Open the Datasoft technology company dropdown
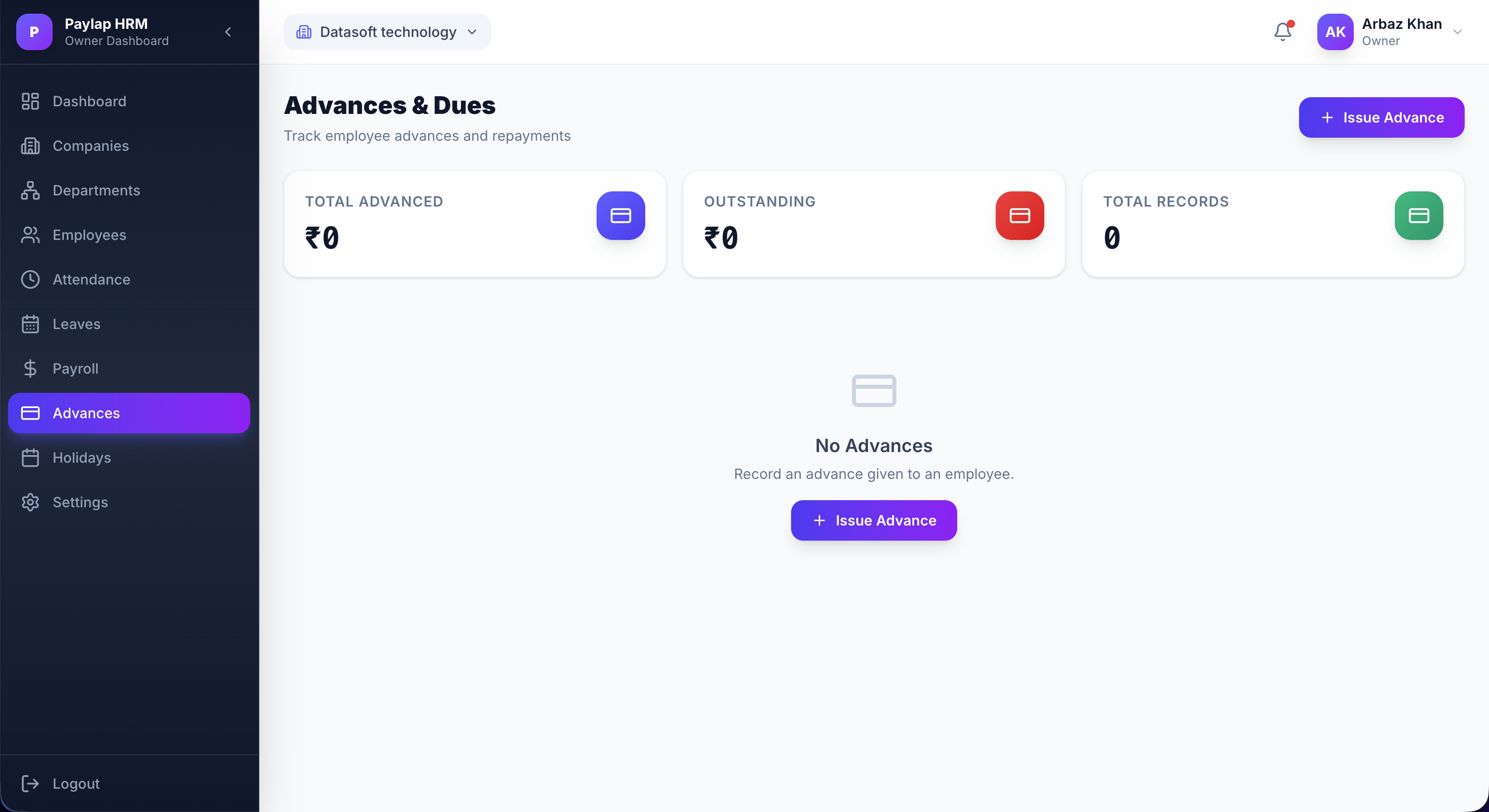This screenshot has height=812, width=1489. 387,32
